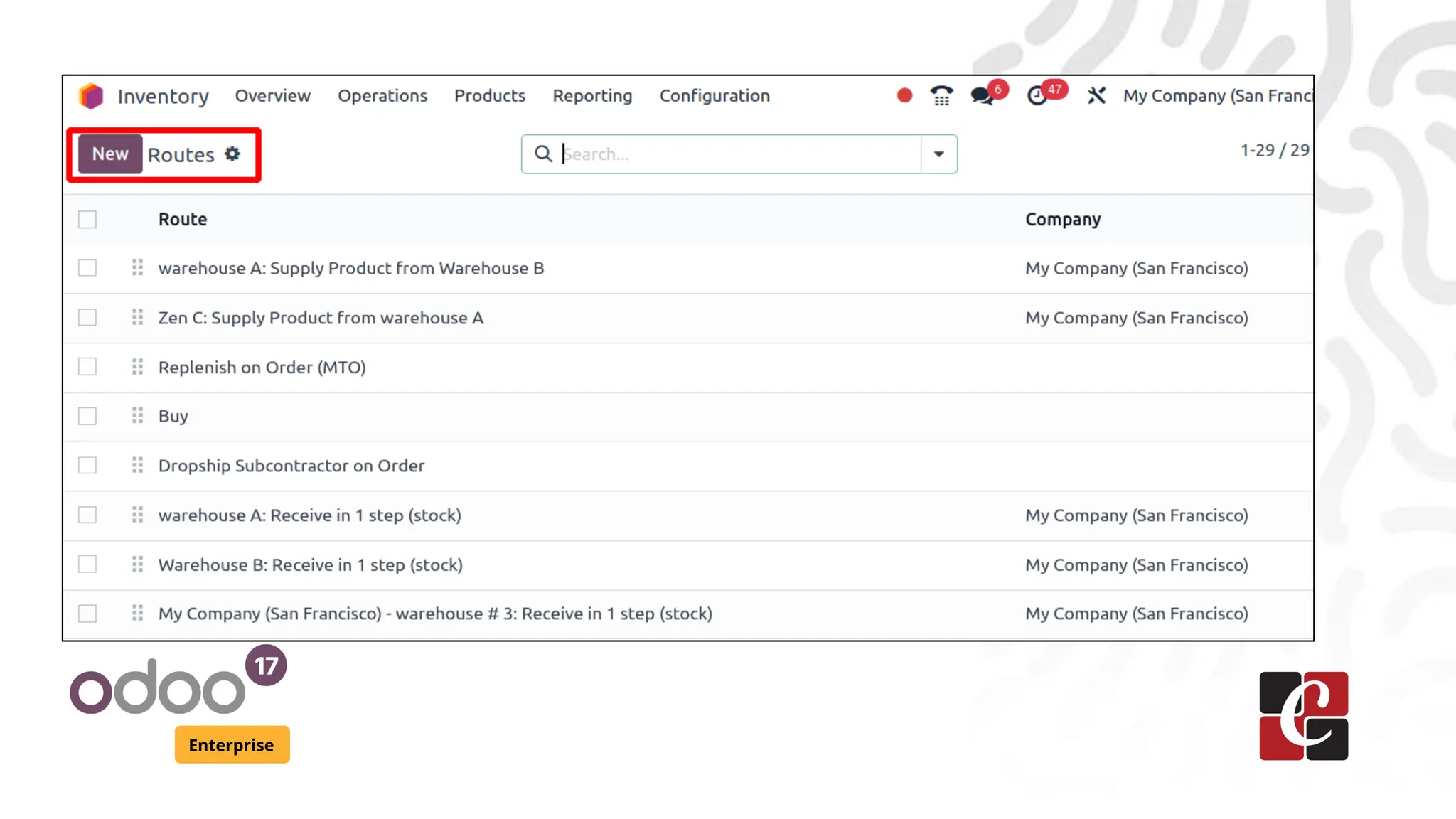This screenshot has height=819, width=1456.
Task: Focus the Search input field
Action: [x=739, y=154]
